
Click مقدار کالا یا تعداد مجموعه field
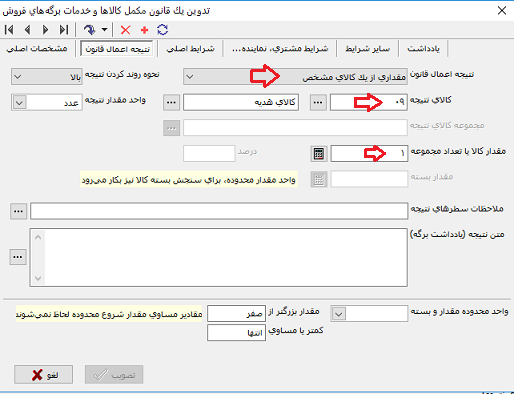point(369,153)
